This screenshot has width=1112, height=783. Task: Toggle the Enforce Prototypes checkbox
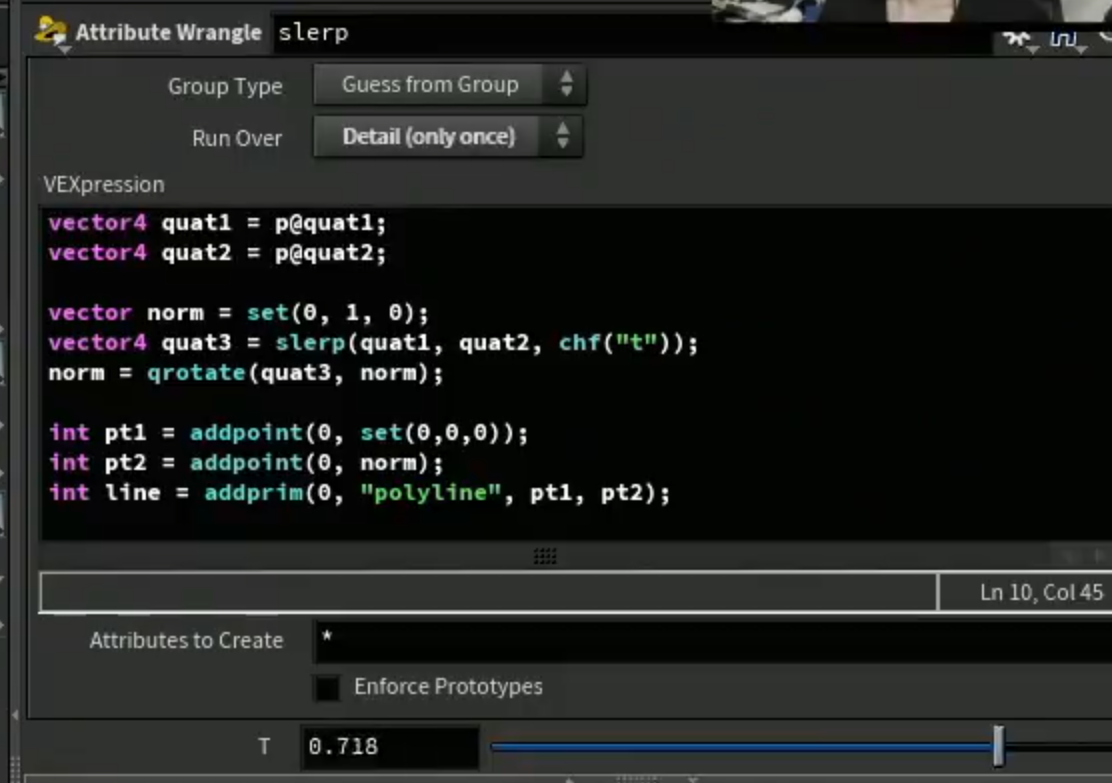tap(327, 687)
